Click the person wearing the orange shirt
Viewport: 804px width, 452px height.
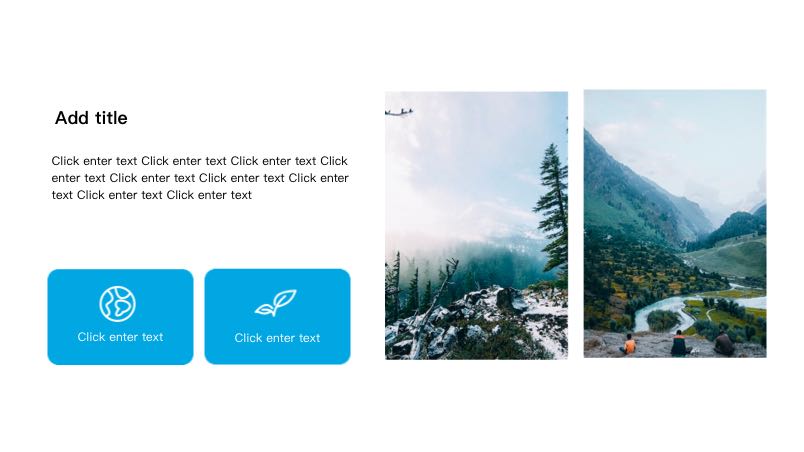(x=628, y=344)
